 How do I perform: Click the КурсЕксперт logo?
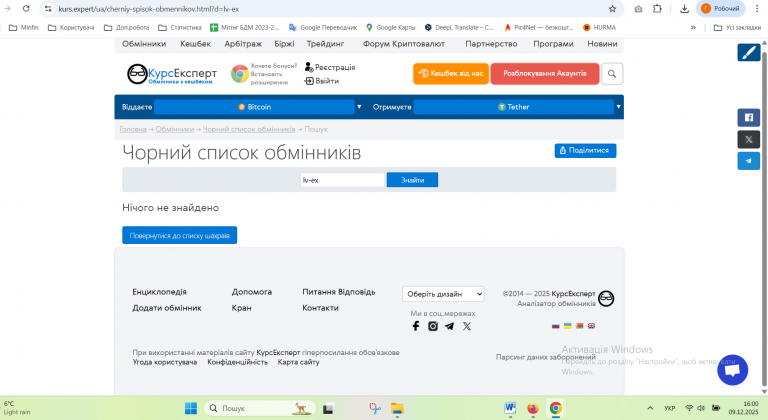(x=171, y=74)
